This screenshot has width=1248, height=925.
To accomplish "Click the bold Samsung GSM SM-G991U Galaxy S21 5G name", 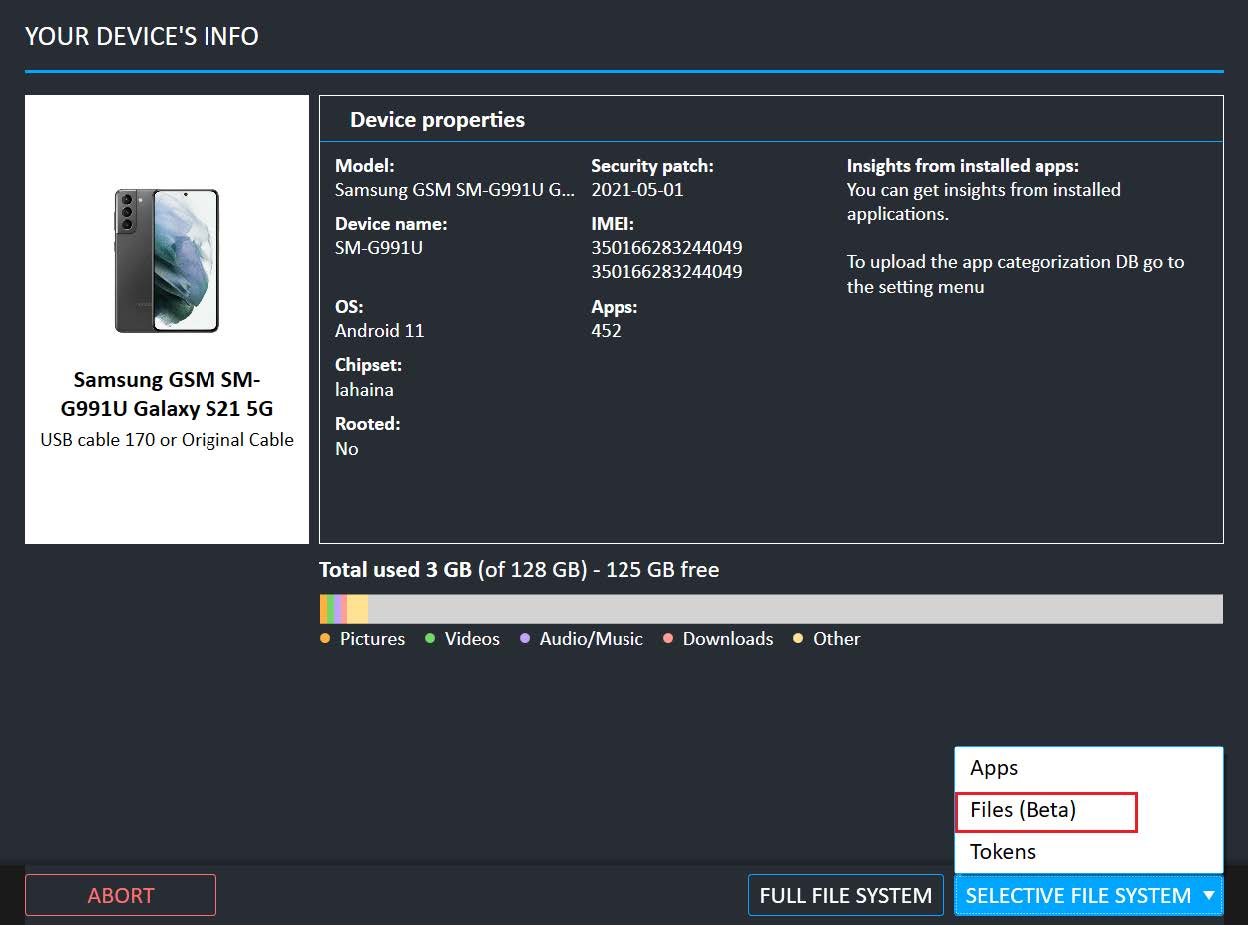I will (167, 394).
